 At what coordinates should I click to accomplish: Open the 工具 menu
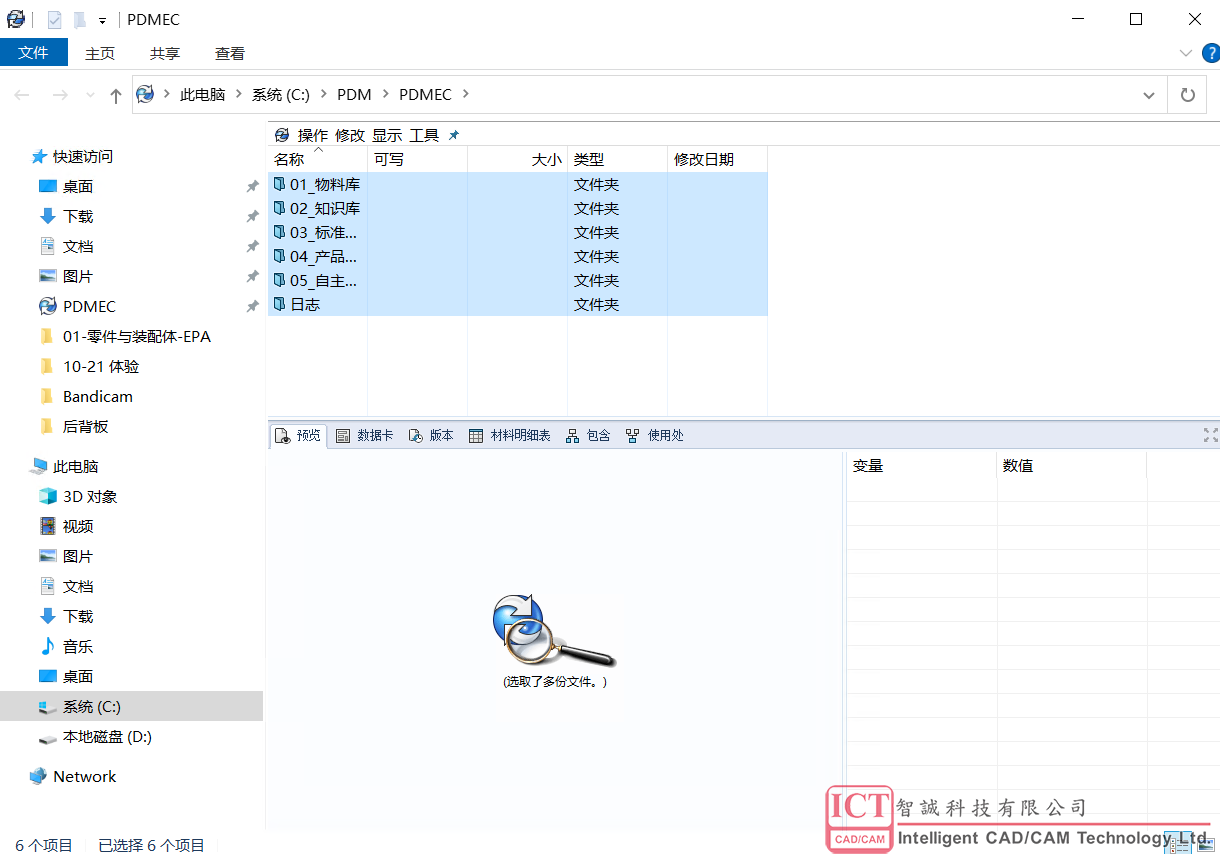[424, 135]
